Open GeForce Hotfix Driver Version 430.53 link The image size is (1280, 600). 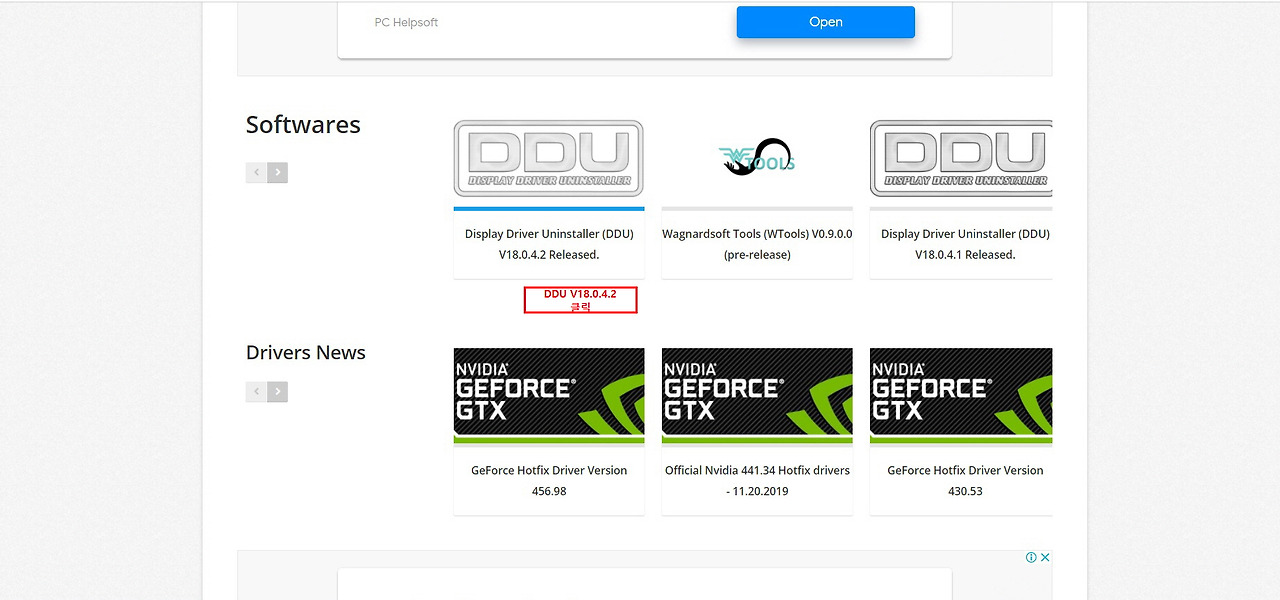[965, 480]
